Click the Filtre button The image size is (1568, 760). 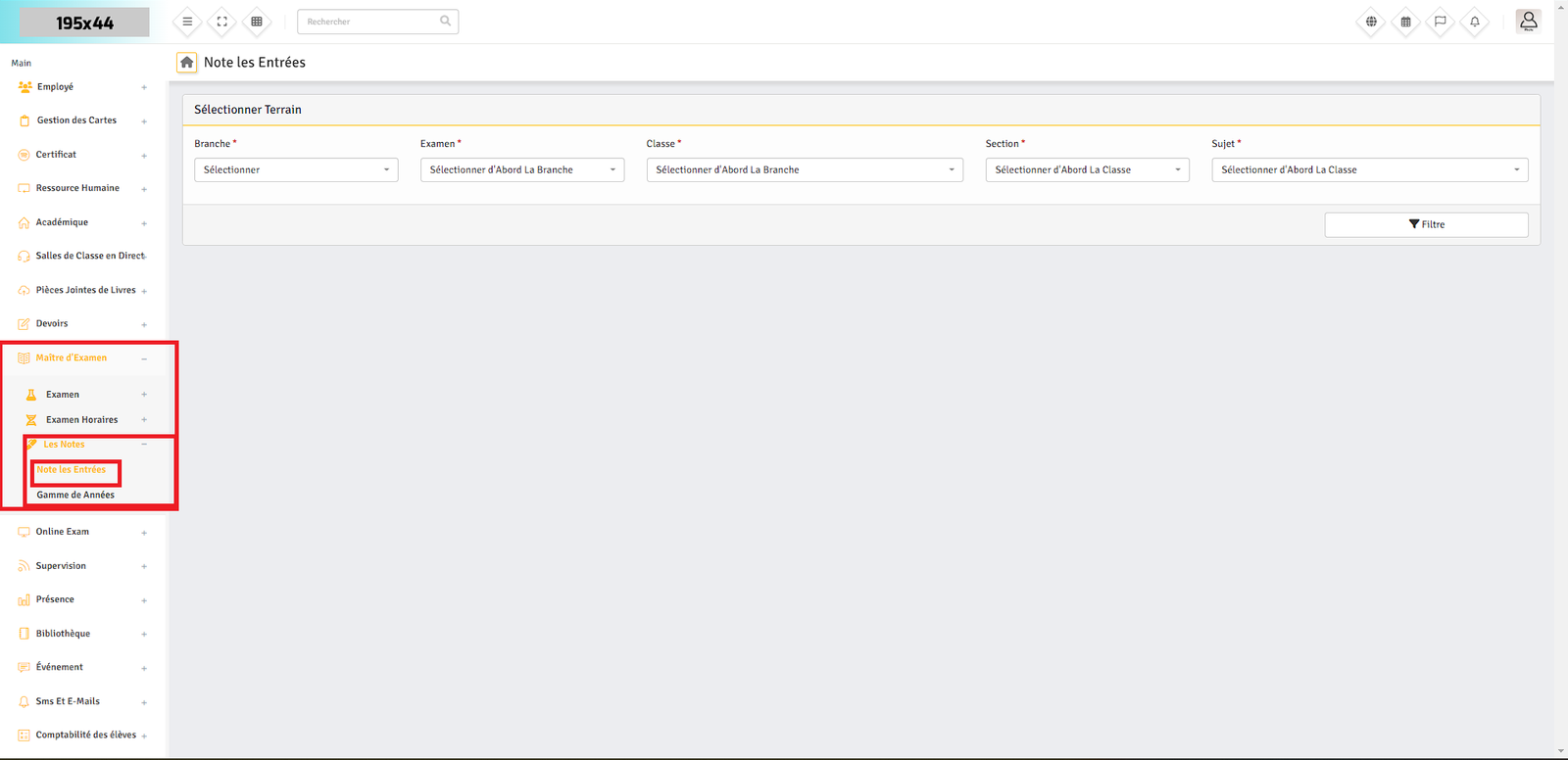pyautogui.click(x=1426, y=225)
